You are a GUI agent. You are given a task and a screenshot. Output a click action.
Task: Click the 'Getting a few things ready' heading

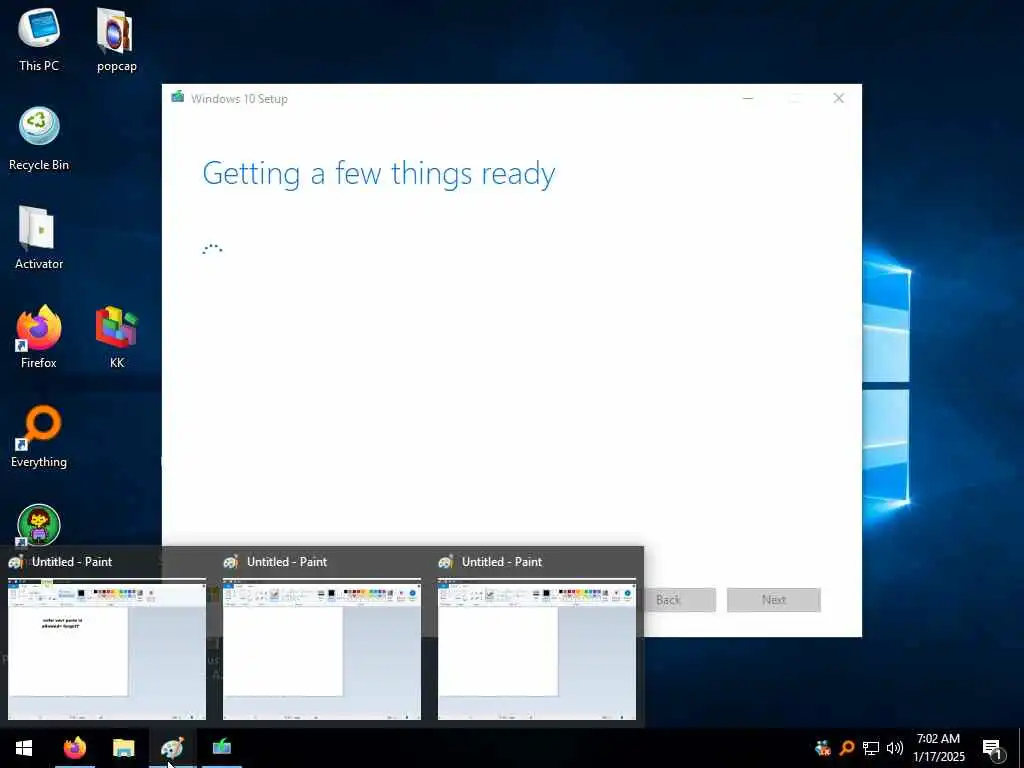click(379, 174)
